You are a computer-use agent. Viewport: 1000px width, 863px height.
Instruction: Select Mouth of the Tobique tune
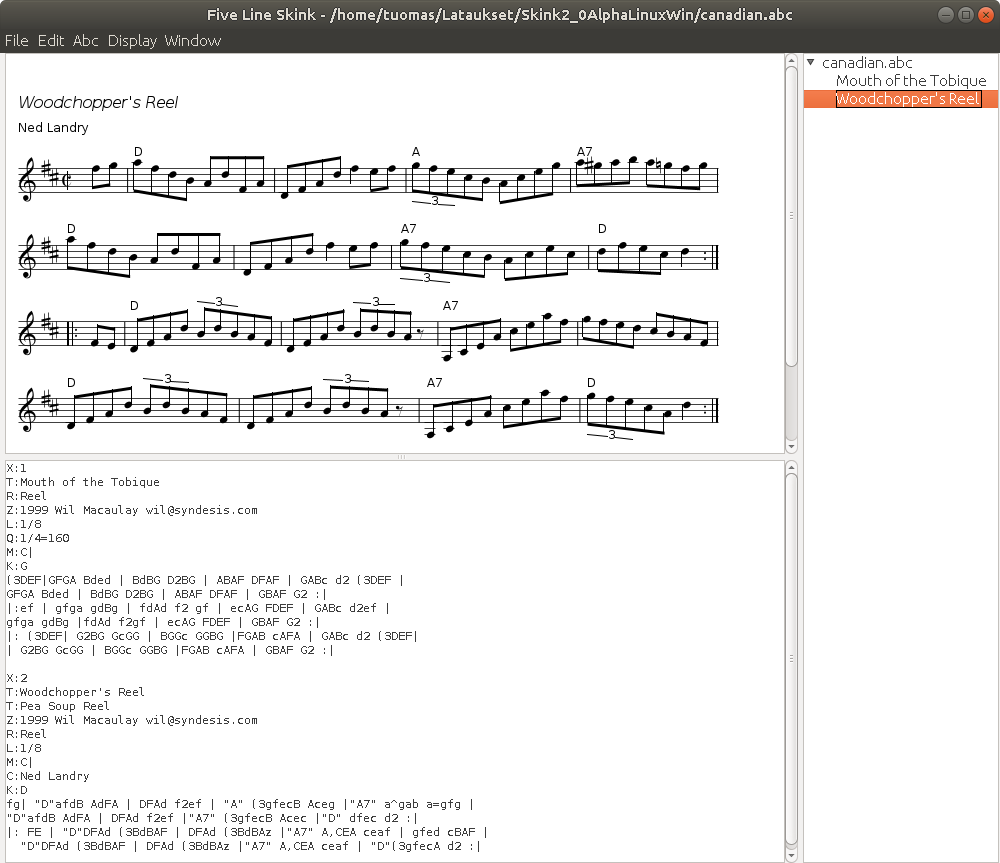(910, 81)
